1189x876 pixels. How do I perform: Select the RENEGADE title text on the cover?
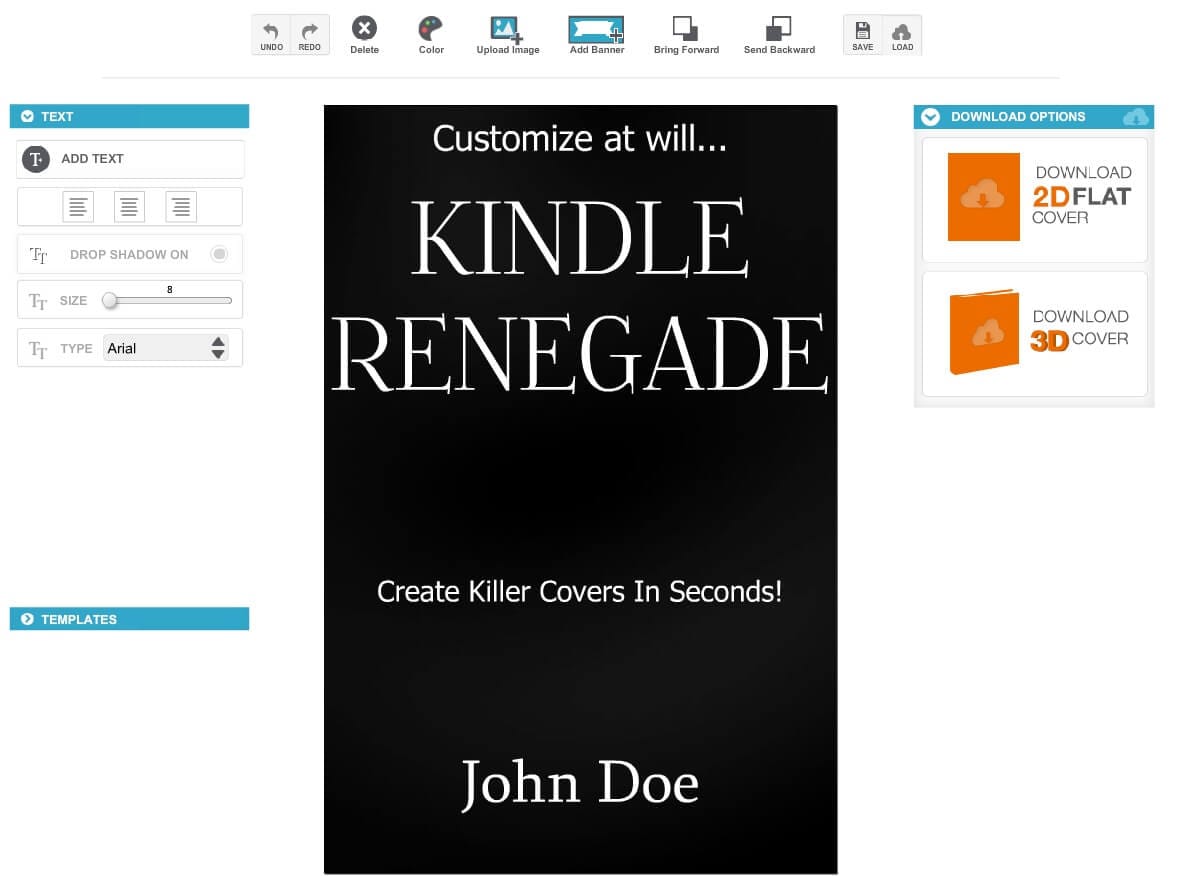pyautogui.click(x=580, y=353)
